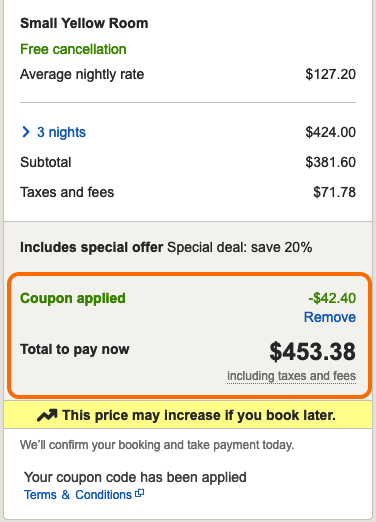376x522 pixels.
Task: Remove the applied coupon
Action: [330, 317]
